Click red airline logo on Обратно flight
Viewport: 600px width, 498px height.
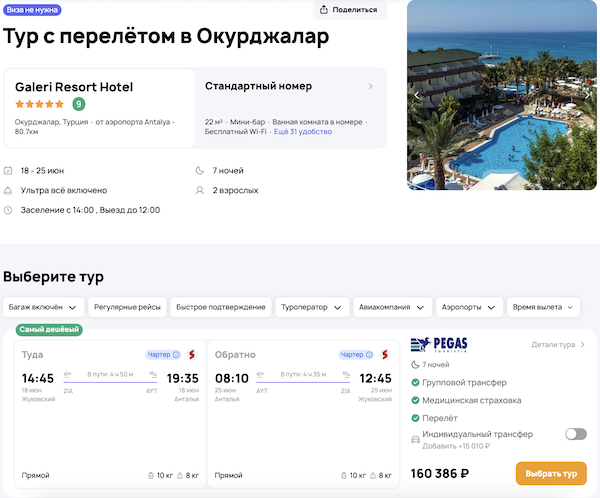tap(381, 354)
